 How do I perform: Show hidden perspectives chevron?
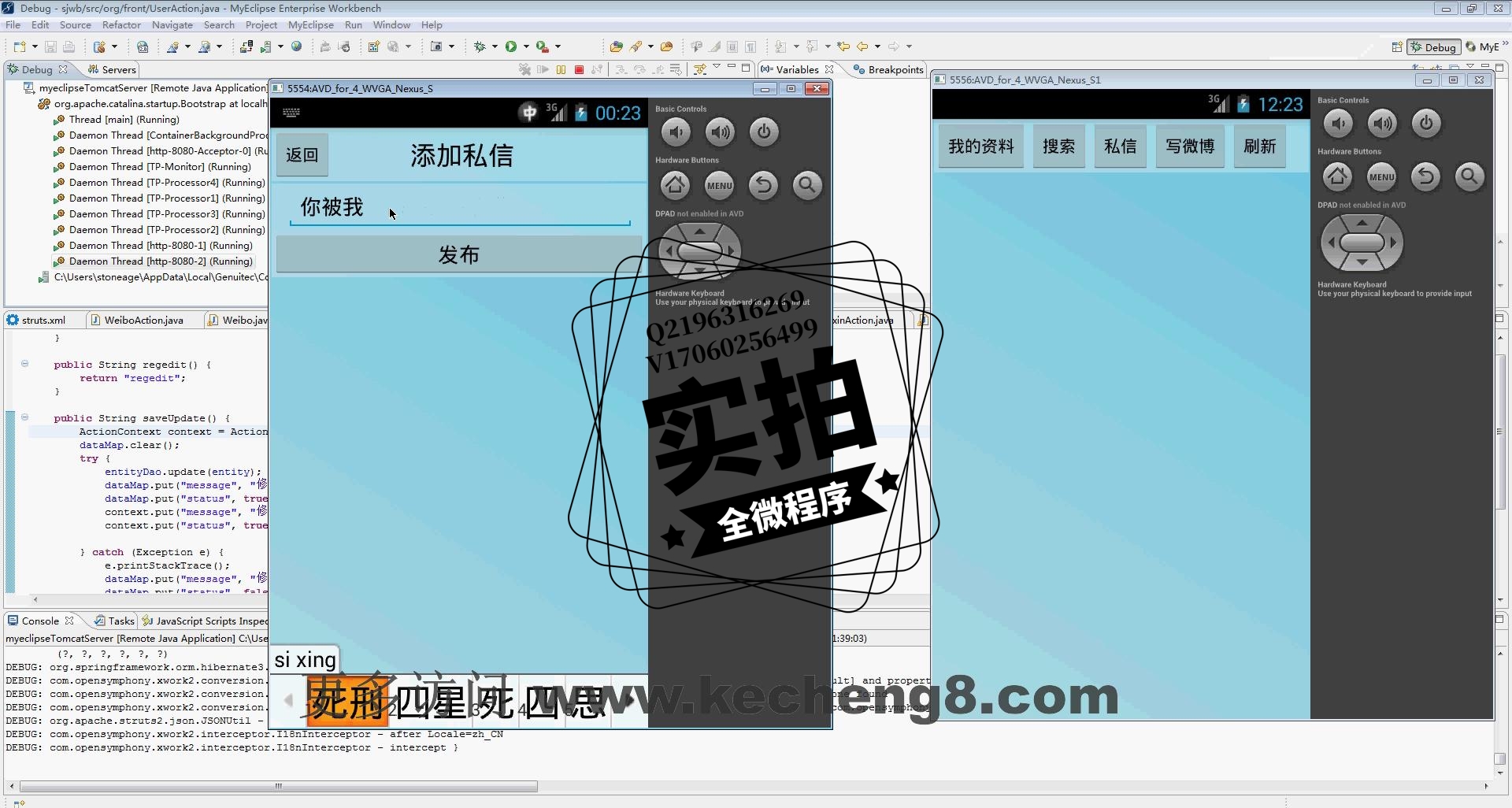(x=1506, y=44)
